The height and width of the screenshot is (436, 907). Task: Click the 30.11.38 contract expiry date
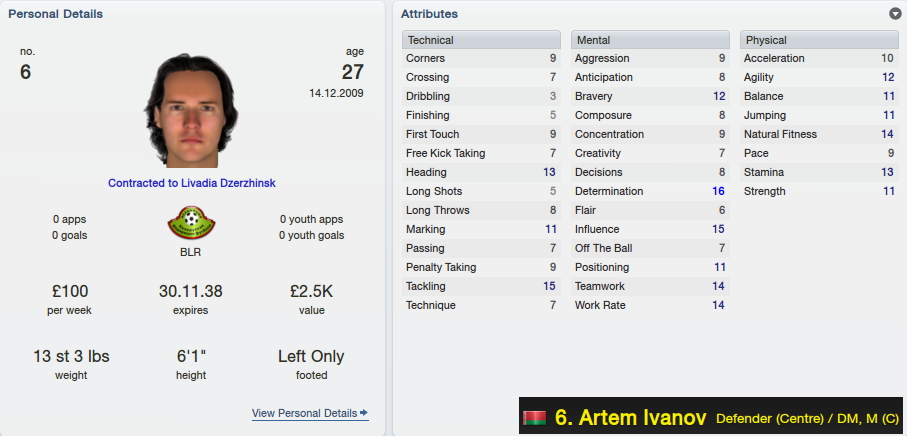point(191,291)
